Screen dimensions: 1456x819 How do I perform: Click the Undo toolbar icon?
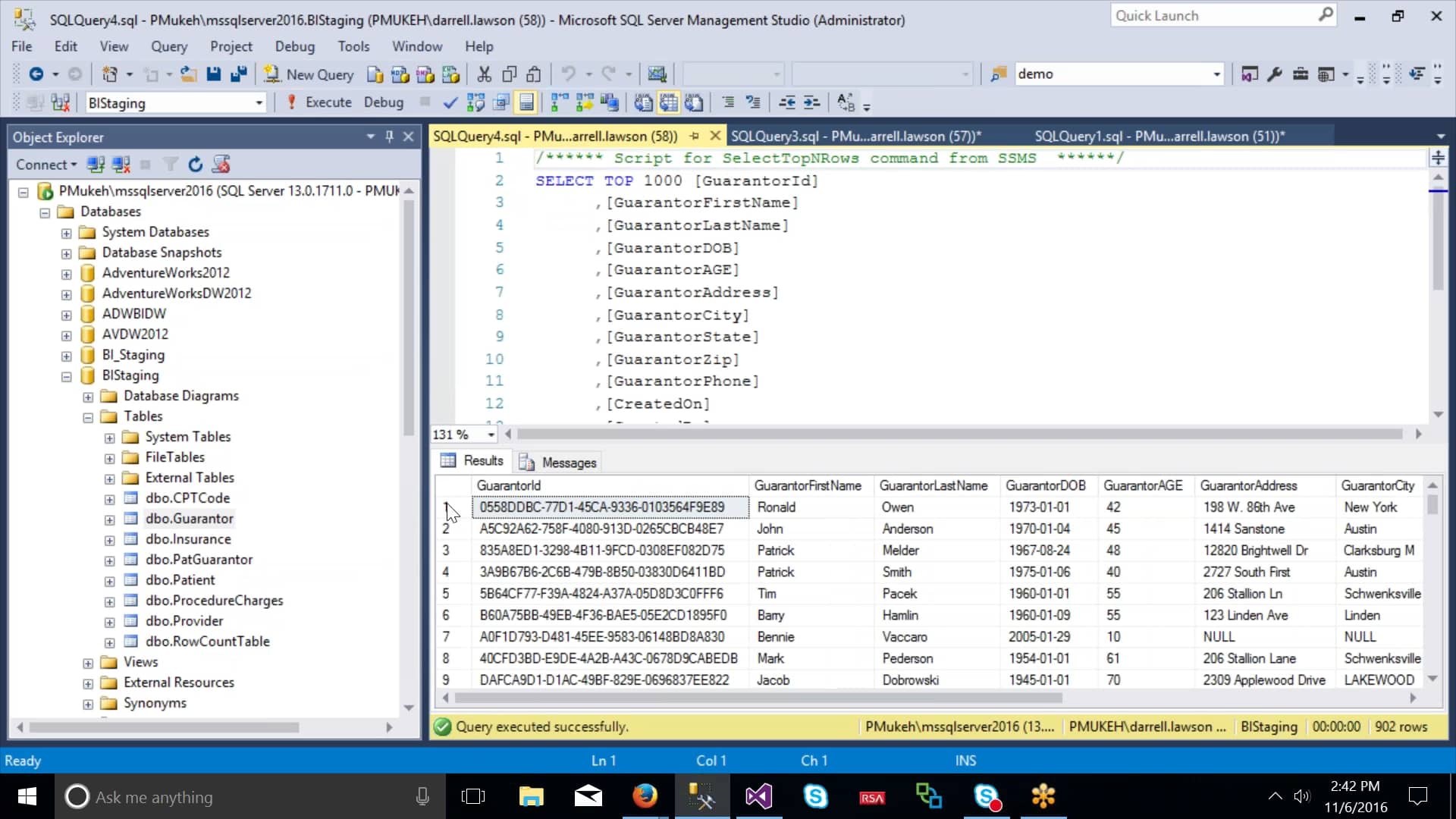pyautogui.click(x=570, y=74)
